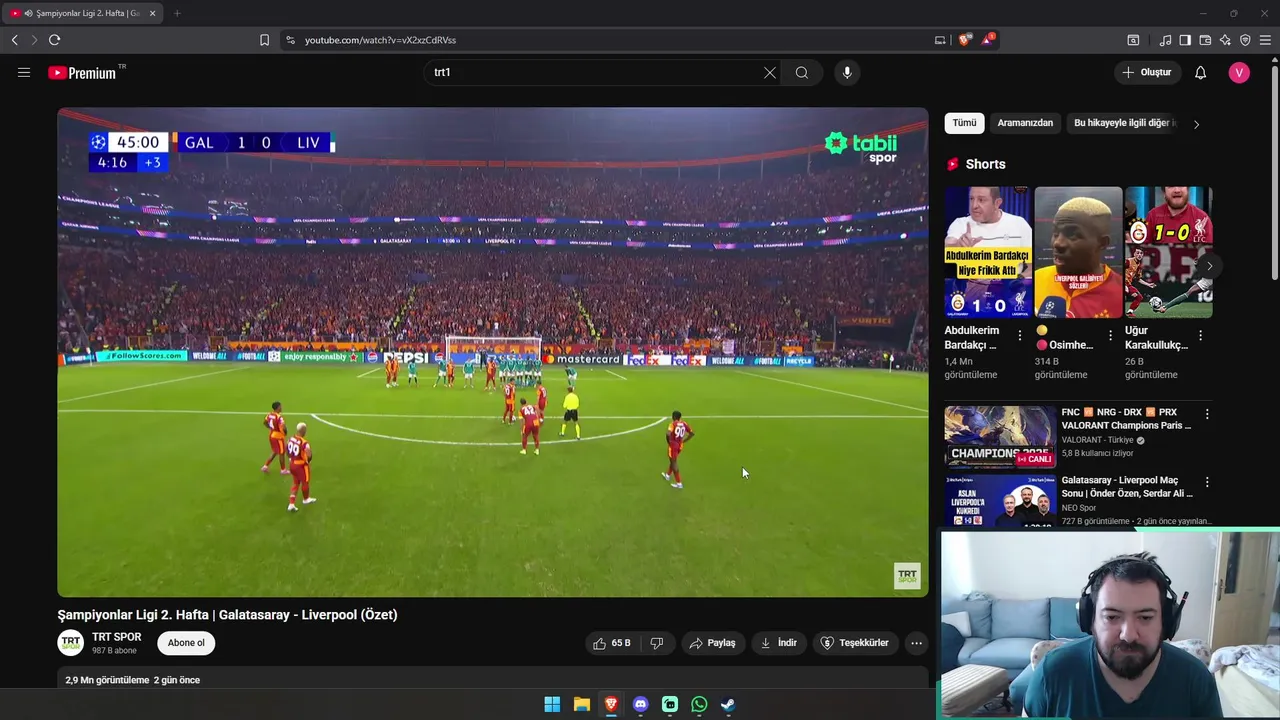The width and height of the screenshot is (1280, 720).
Task: Open Steam from the taskbar
Action: point(728,705)
